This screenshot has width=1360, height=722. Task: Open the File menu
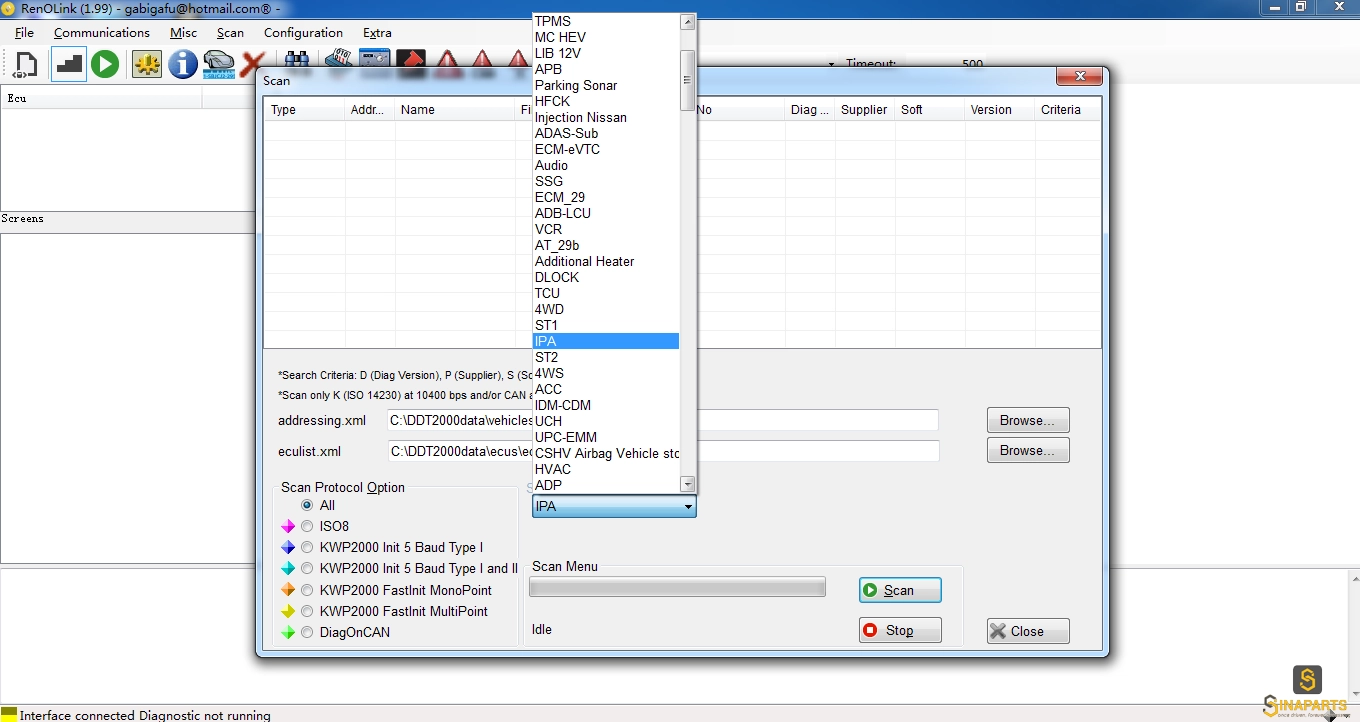tap(24, 33)
